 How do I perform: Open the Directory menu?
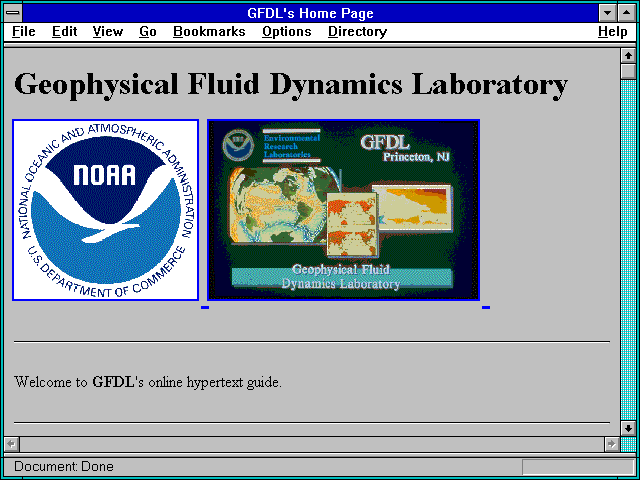pyautogui.click(x=358, y=31)
